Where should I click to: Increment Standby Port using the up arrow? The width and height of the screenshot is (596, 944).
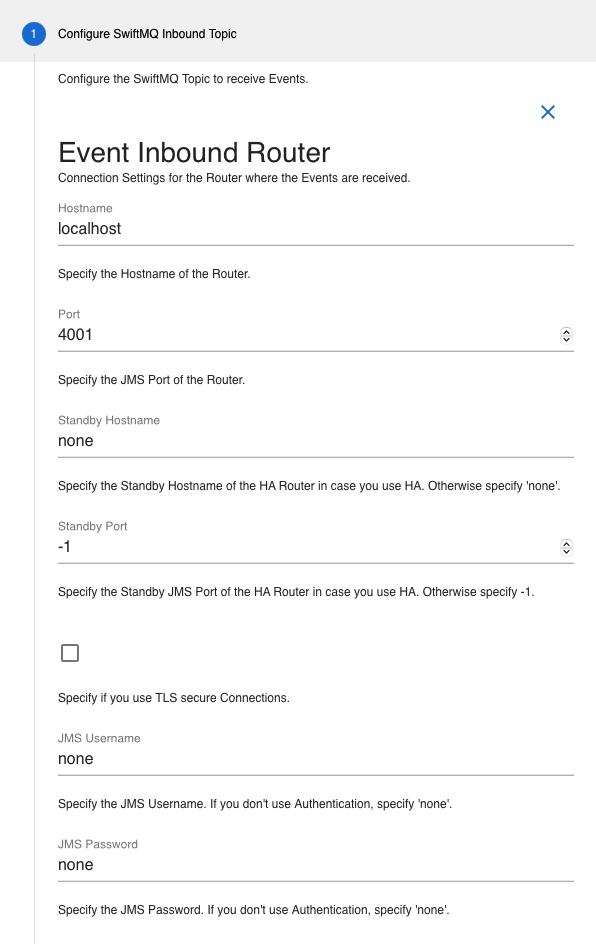[566, 543]
